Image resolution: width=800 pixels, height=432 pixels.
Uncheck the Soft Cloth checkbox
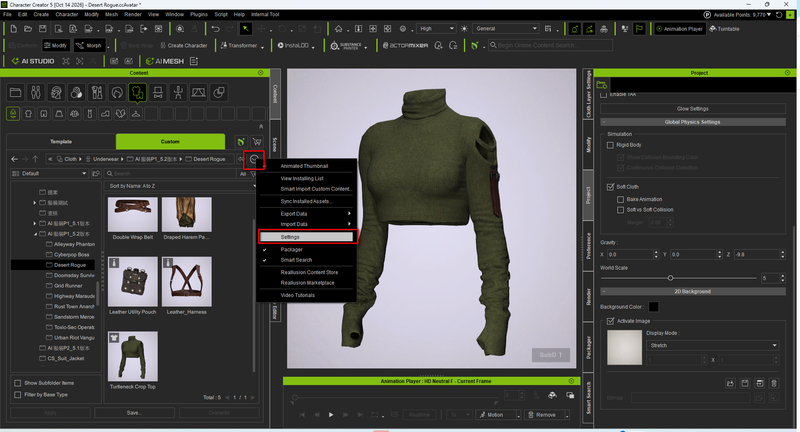(610, 187)
